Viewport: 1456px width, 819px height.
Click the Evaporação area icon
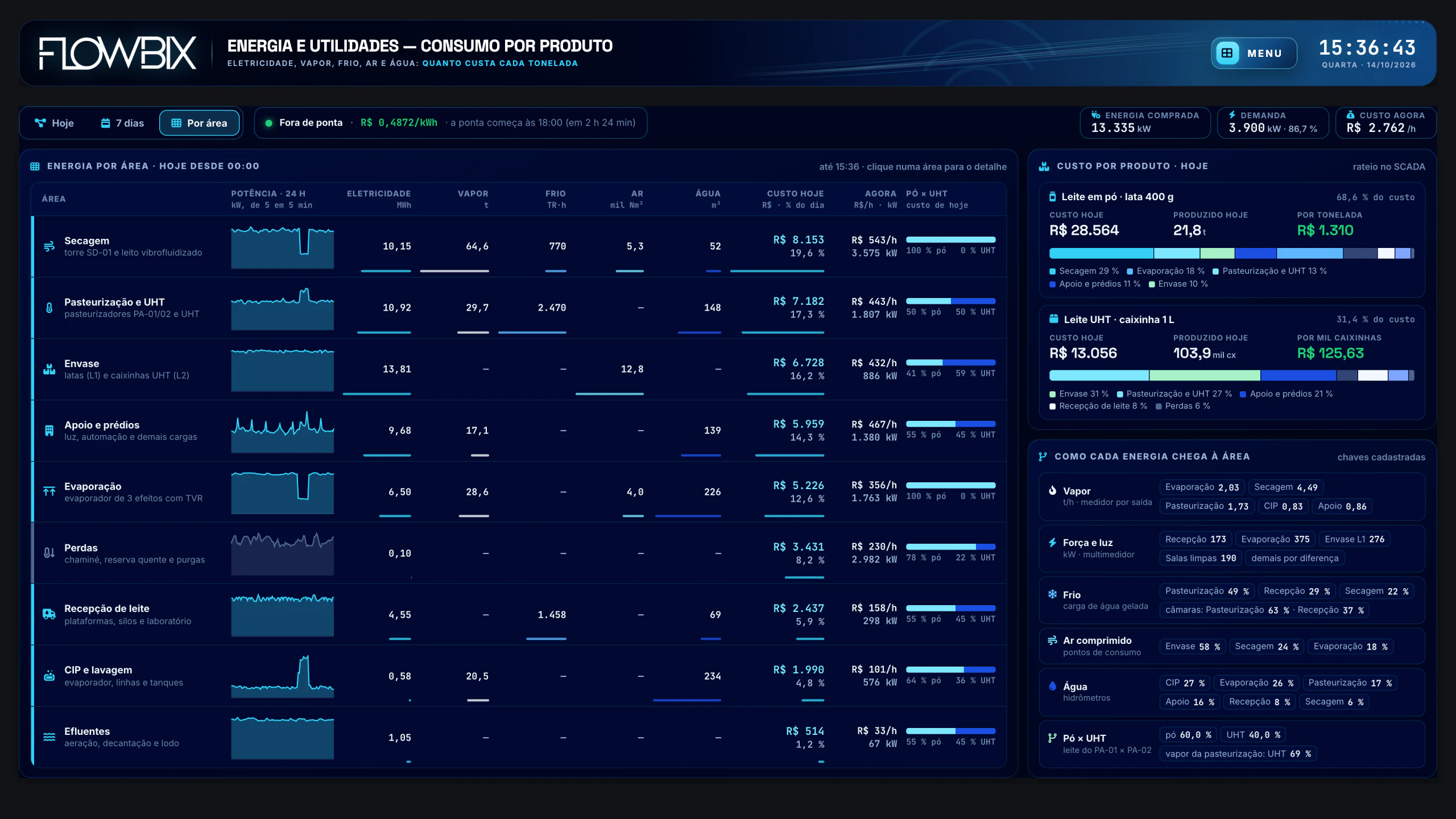[x=49, y=491]
